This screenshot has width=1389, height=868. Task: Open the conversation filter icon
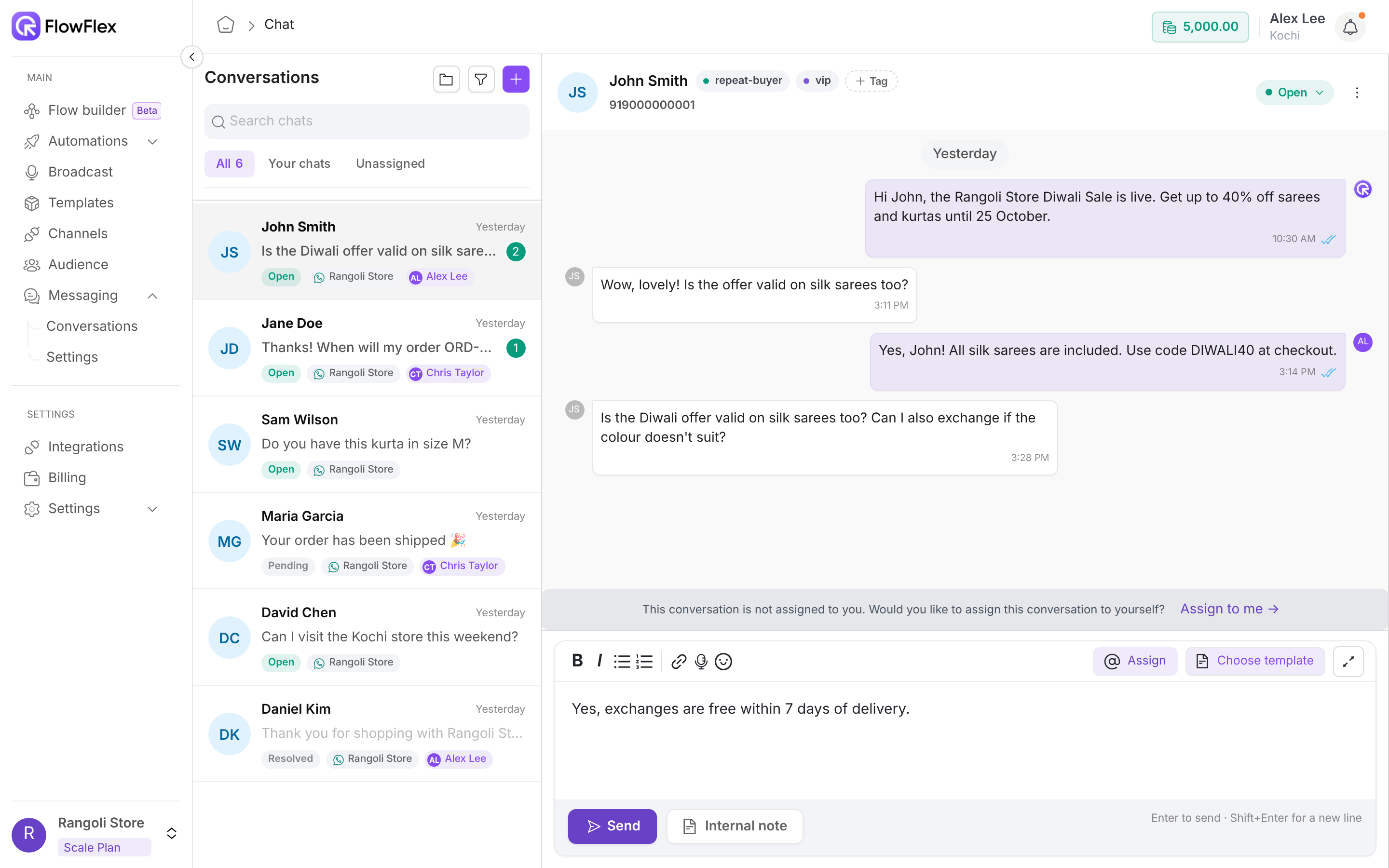481,79
